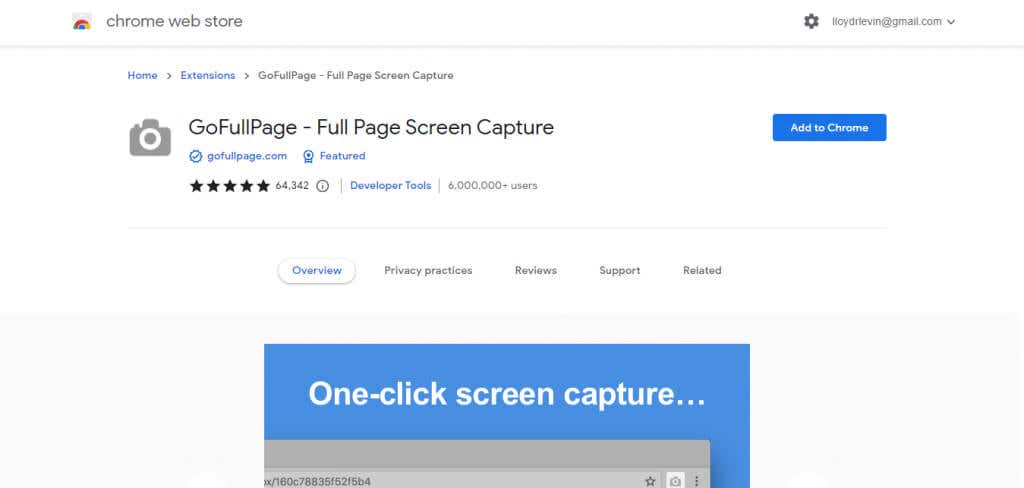Click the camera icon in preview toolbar
This screenshot has height=488, width=1024.
[675, 481]
